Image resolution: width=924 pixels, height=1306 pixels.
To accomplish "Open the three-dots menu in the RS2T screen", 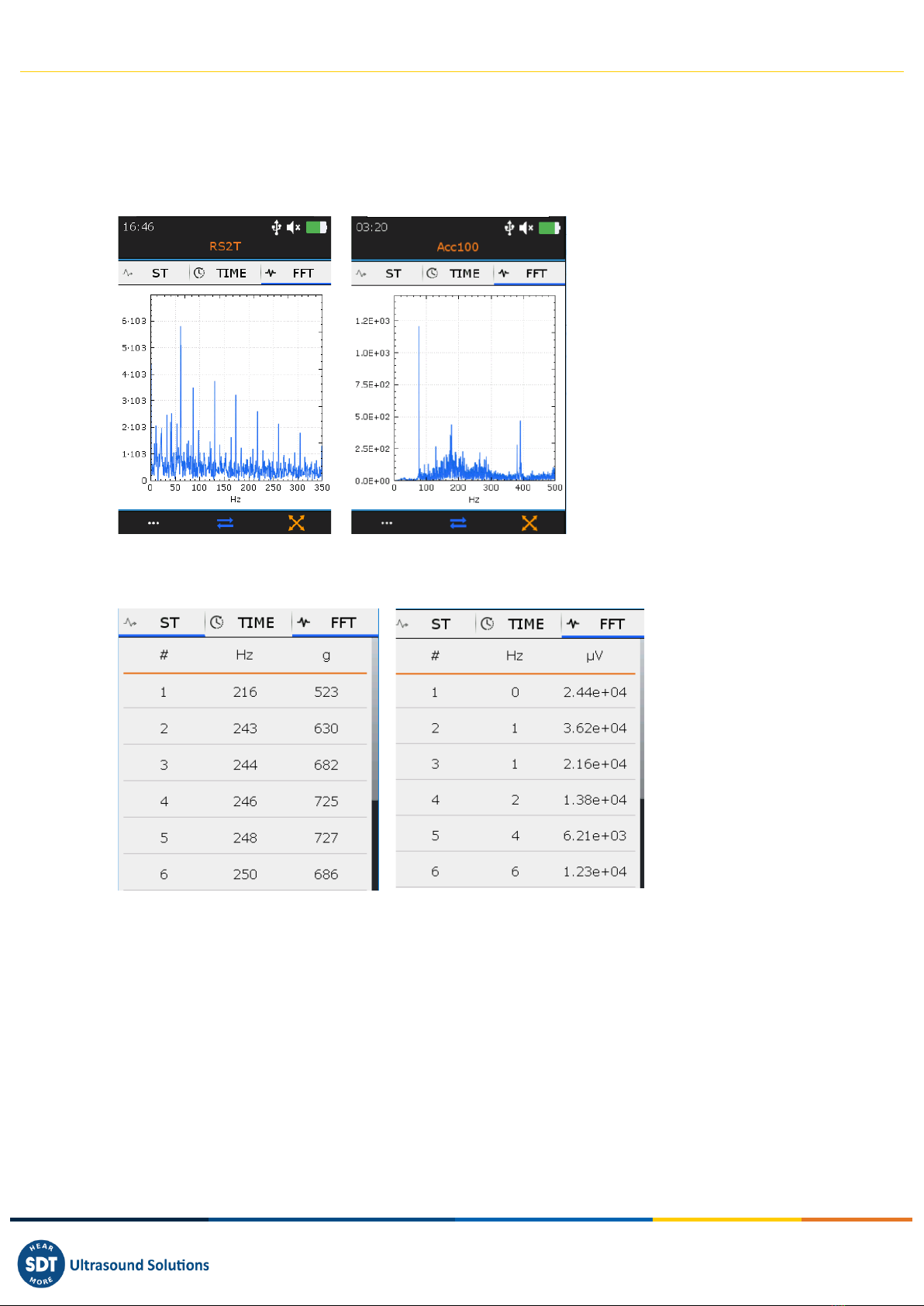I will click(x=153, y=523).
